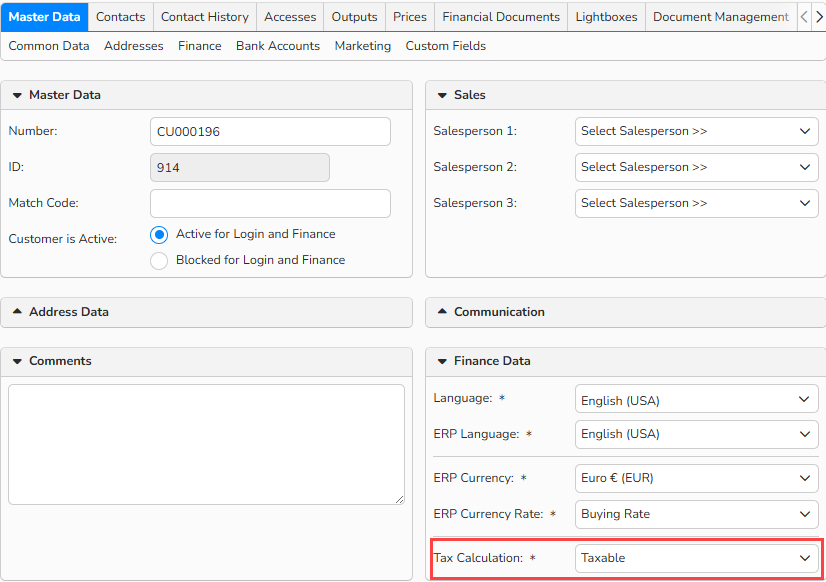Viewport: 826px width, 582px height.
Task: Open the Document Management tab
Action: 721,17
